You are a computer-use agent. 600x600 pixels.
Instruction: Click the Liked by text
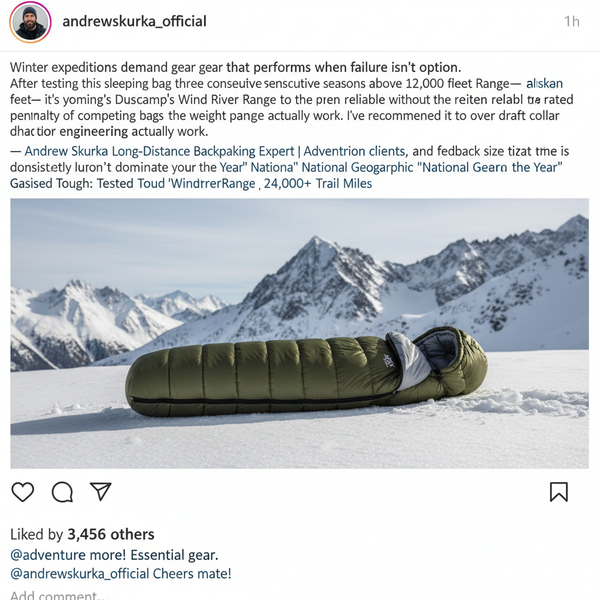(36, 534)
